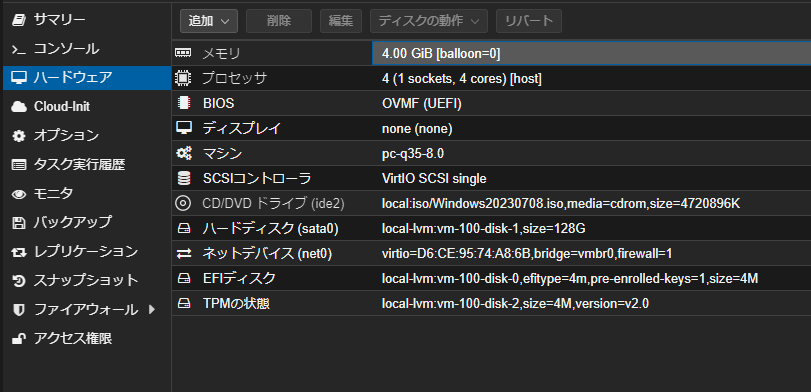This screenshot has width=811, height=392.
Task: Select the ハードディスク (sata0) label
Action: [x=271, y=229]
